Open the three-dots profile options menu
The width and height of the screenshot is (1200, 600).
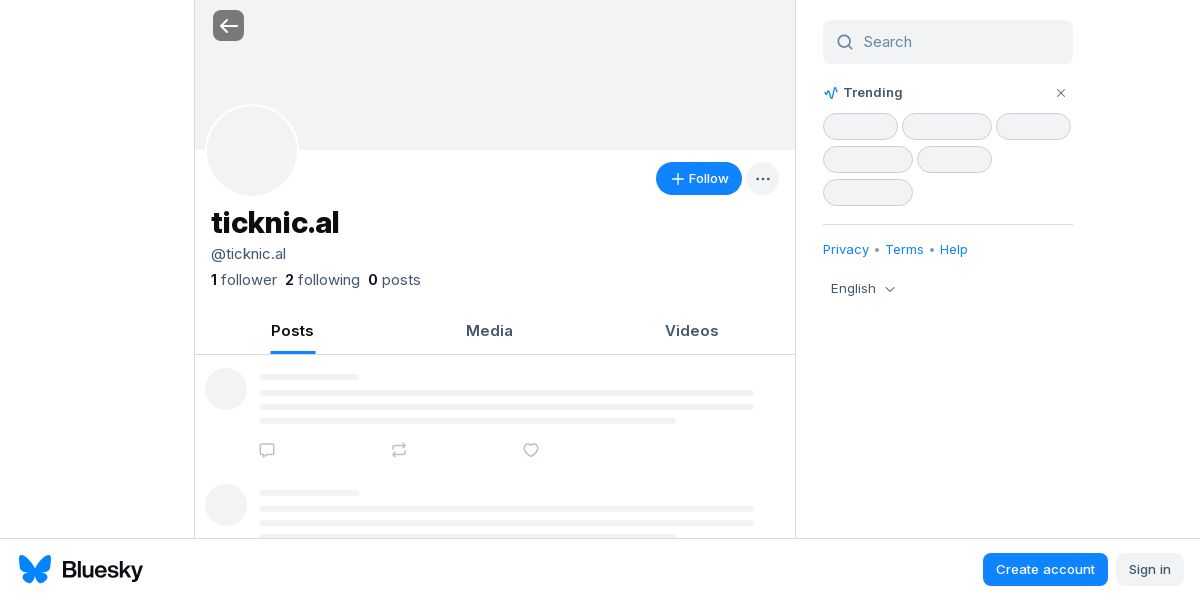763,179
